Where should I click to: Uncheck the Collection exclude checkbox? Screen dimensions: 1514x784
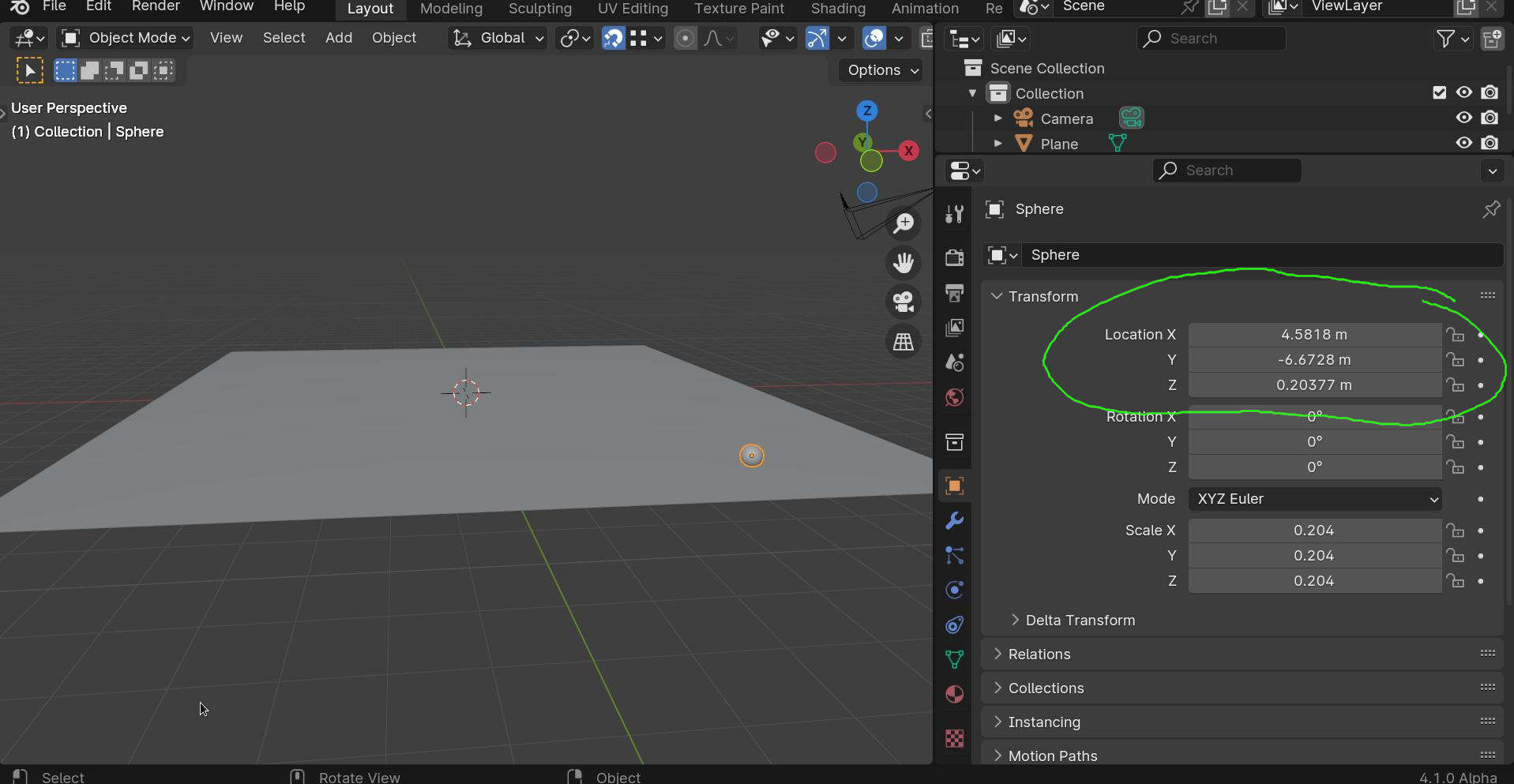[1440, 92]
